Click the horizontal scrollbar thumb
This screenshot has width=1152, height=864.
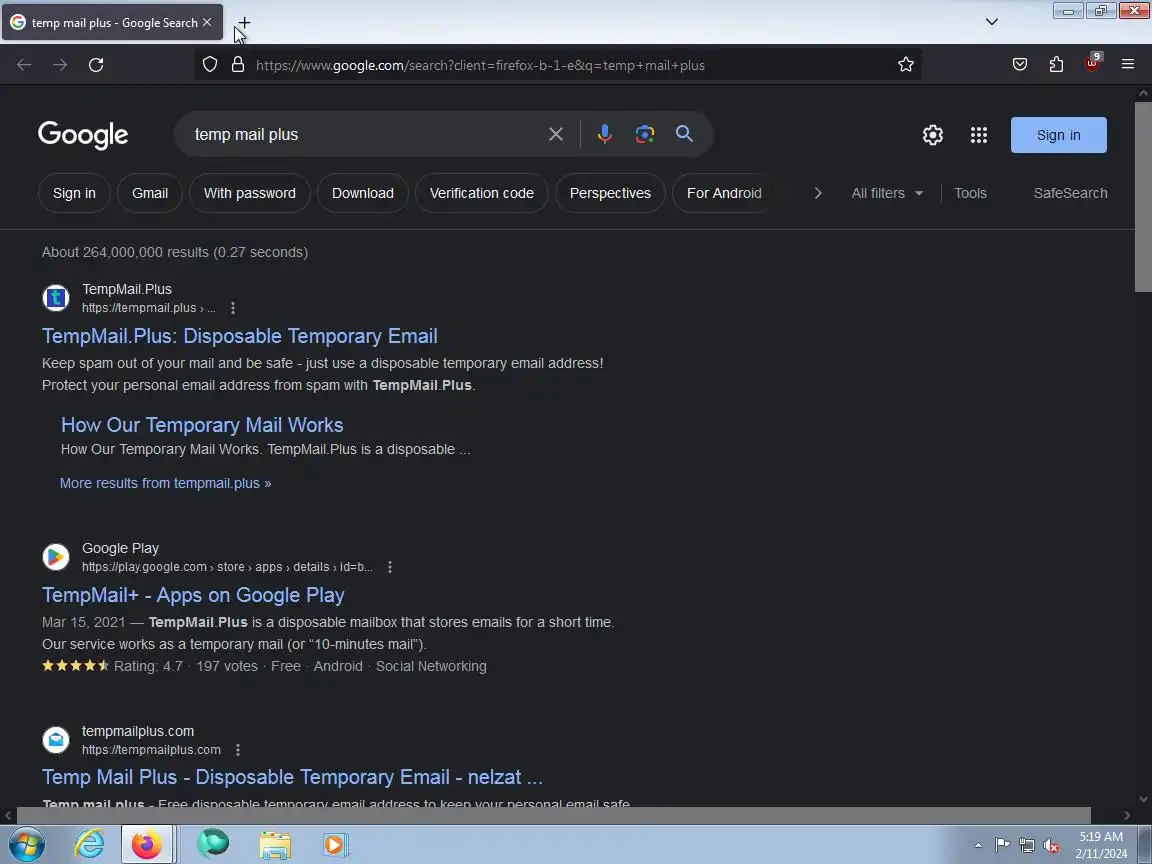[x=554, y=815]
